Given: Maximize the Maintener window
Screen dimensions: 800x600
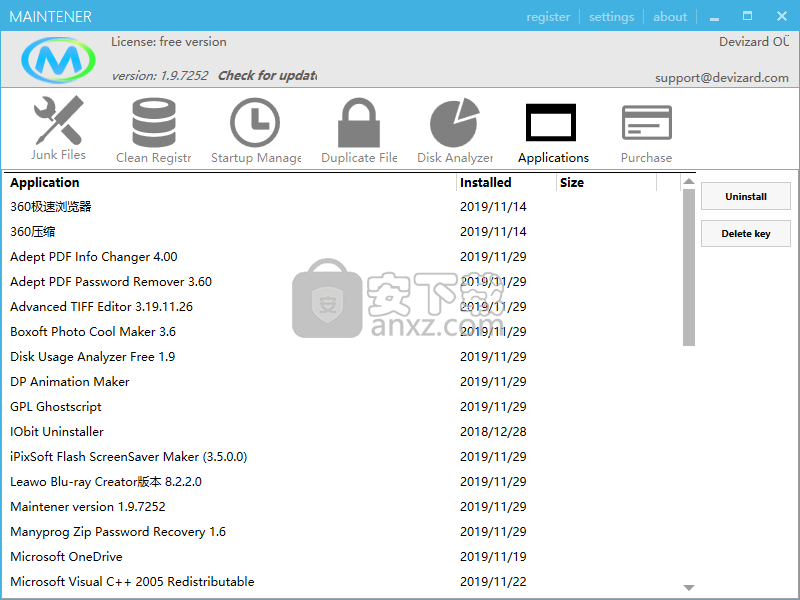Looking at the screenshot, I should coord(747,16).
